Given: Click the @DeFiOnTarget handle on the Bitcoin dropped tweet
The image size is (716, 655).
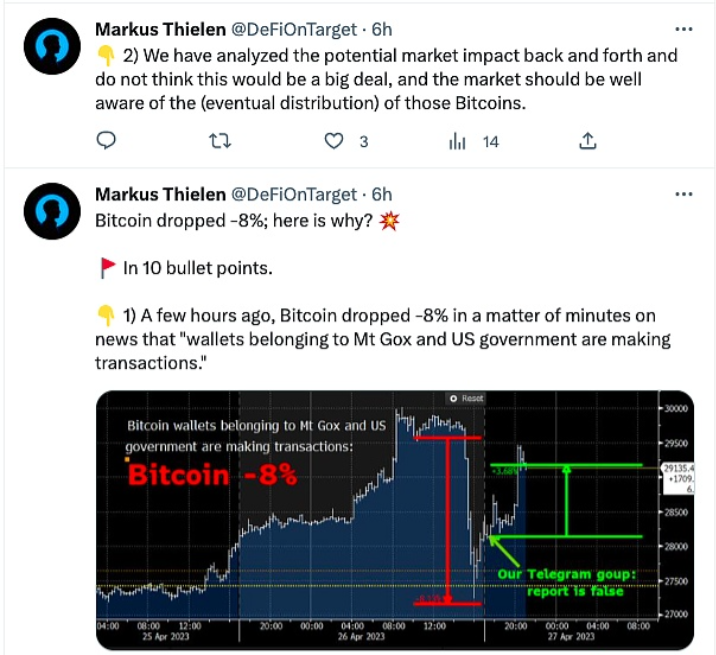Looking at the screenshot, I should click(294, 193).
